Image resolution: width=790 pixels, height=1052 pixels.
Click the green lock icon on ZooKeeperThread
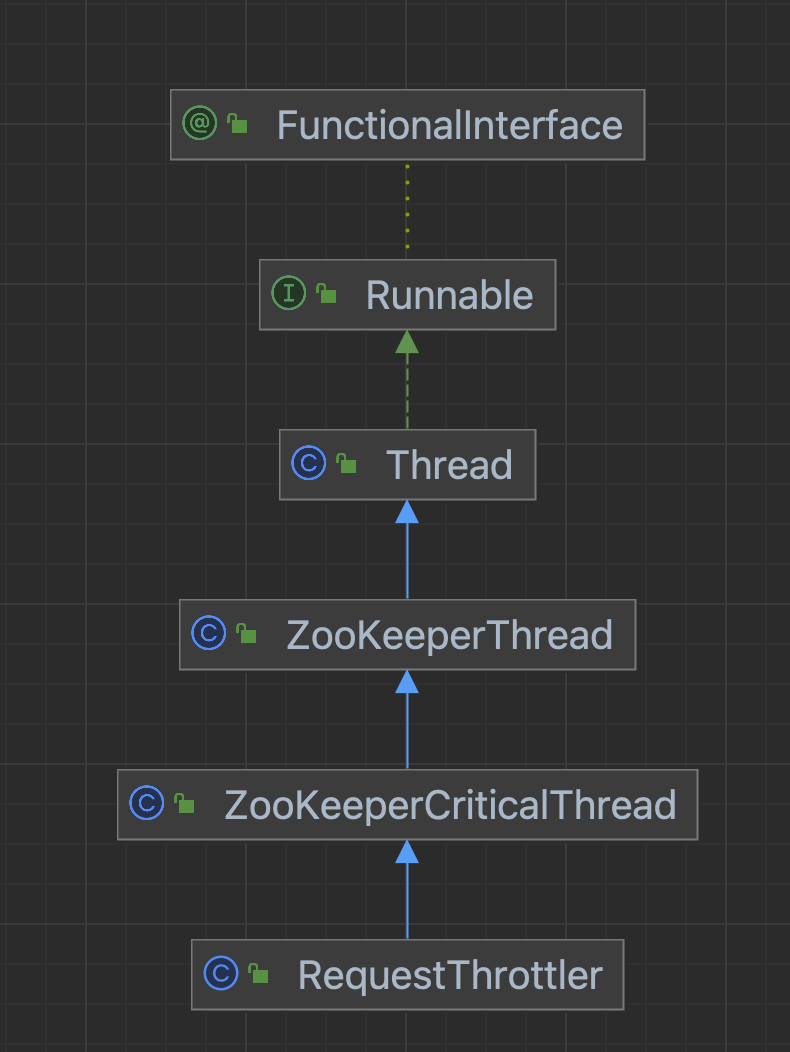(246, 634)
